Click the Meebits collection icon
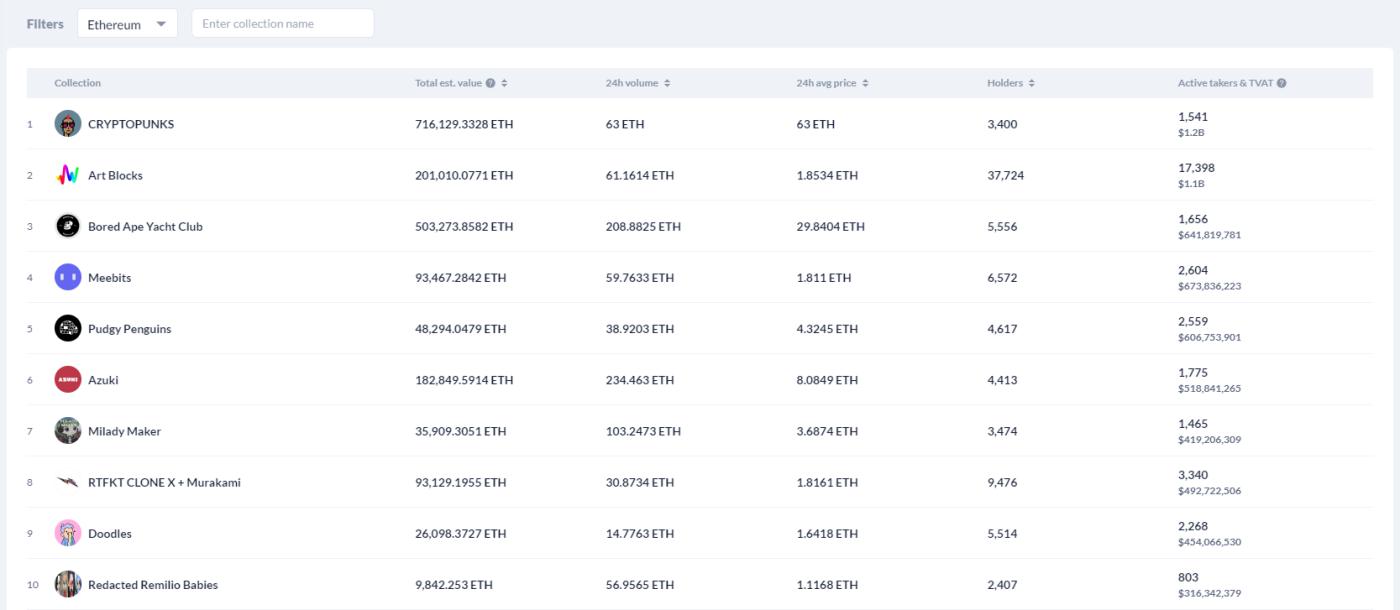 [x=68, y=277]
